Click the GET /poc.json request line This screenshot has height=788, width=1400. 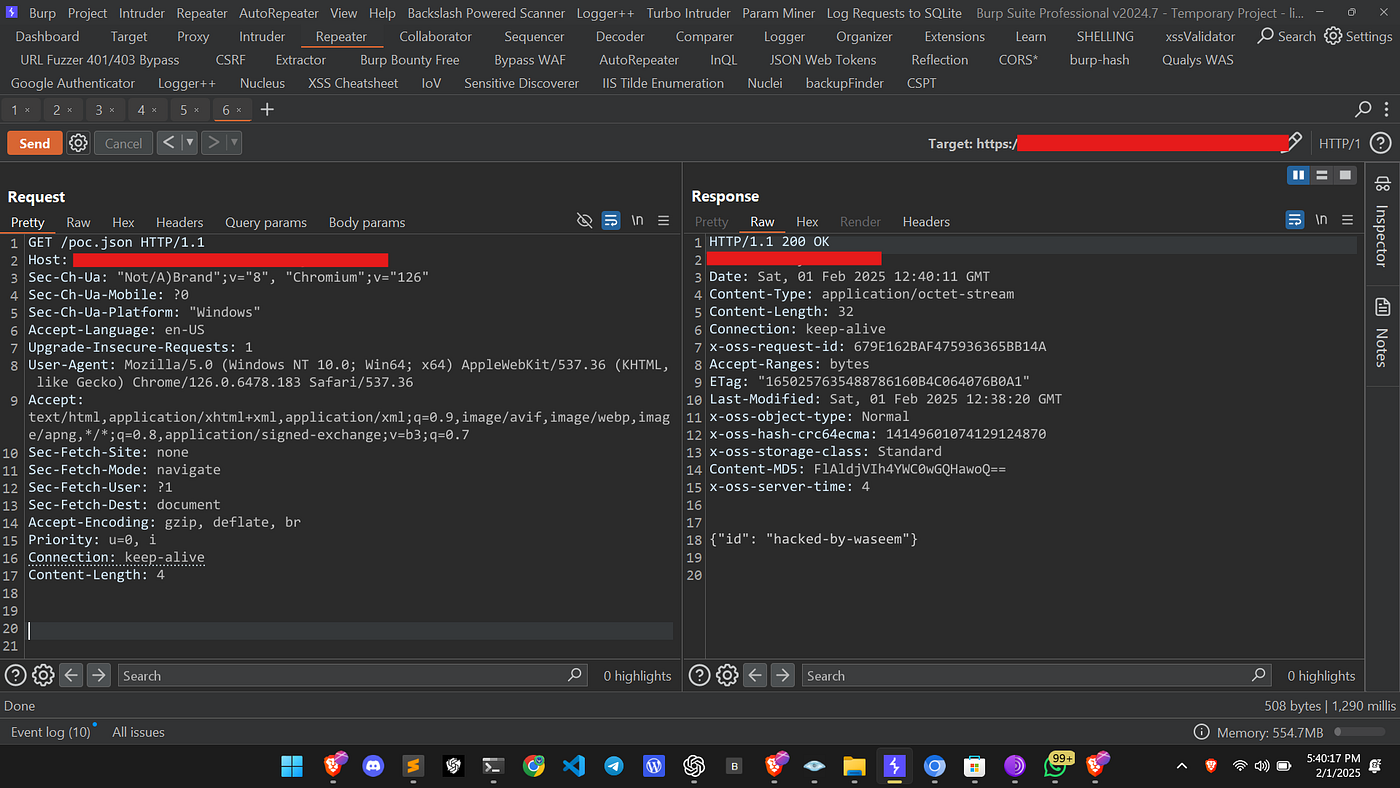coord(117,242)
